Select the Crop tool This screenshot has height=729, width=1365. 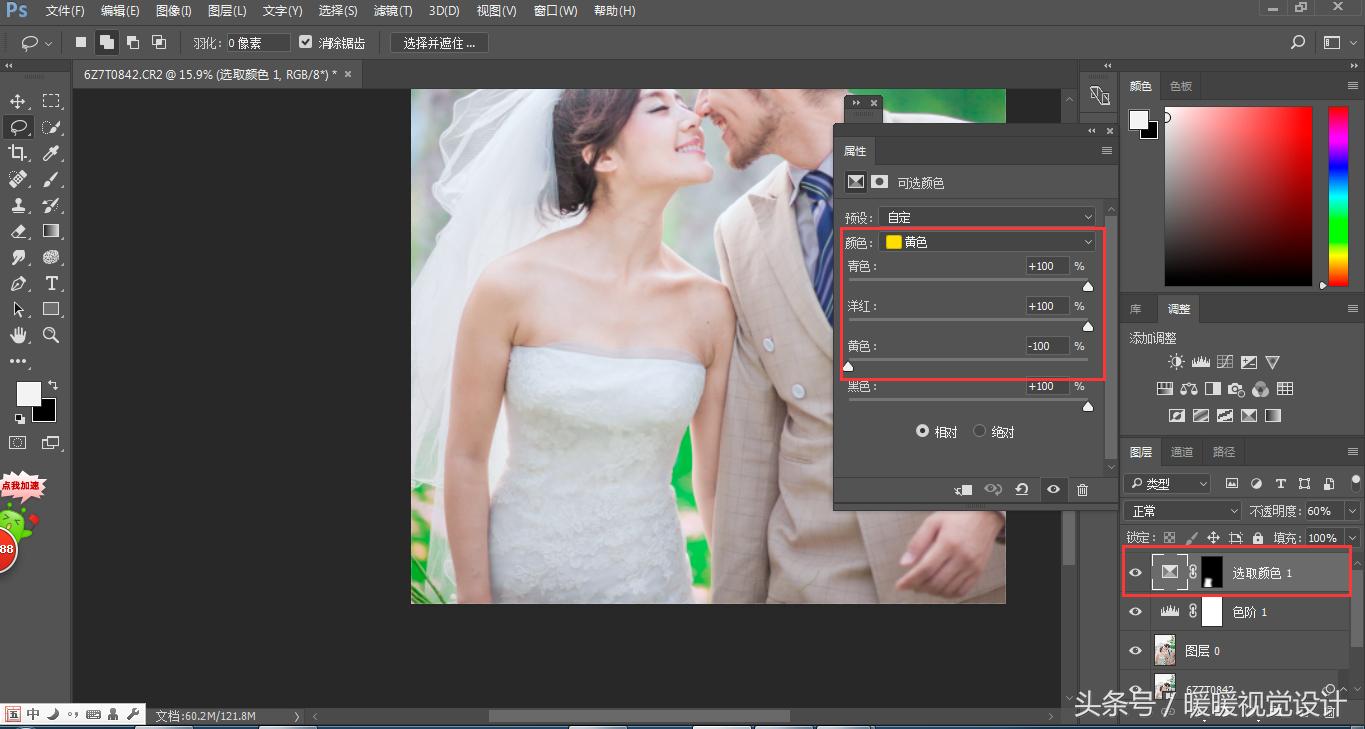coord(18,153)
